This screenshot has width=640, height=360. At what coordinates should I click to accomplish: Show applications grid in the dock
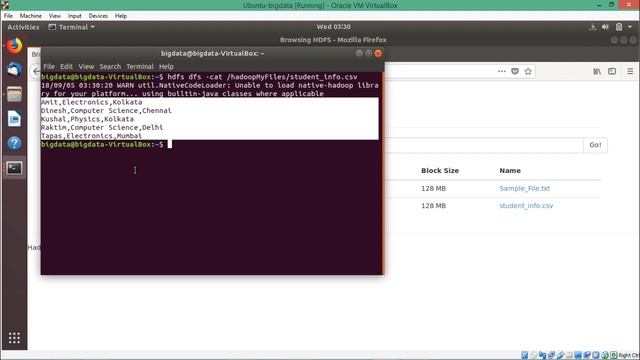(14, 338)
